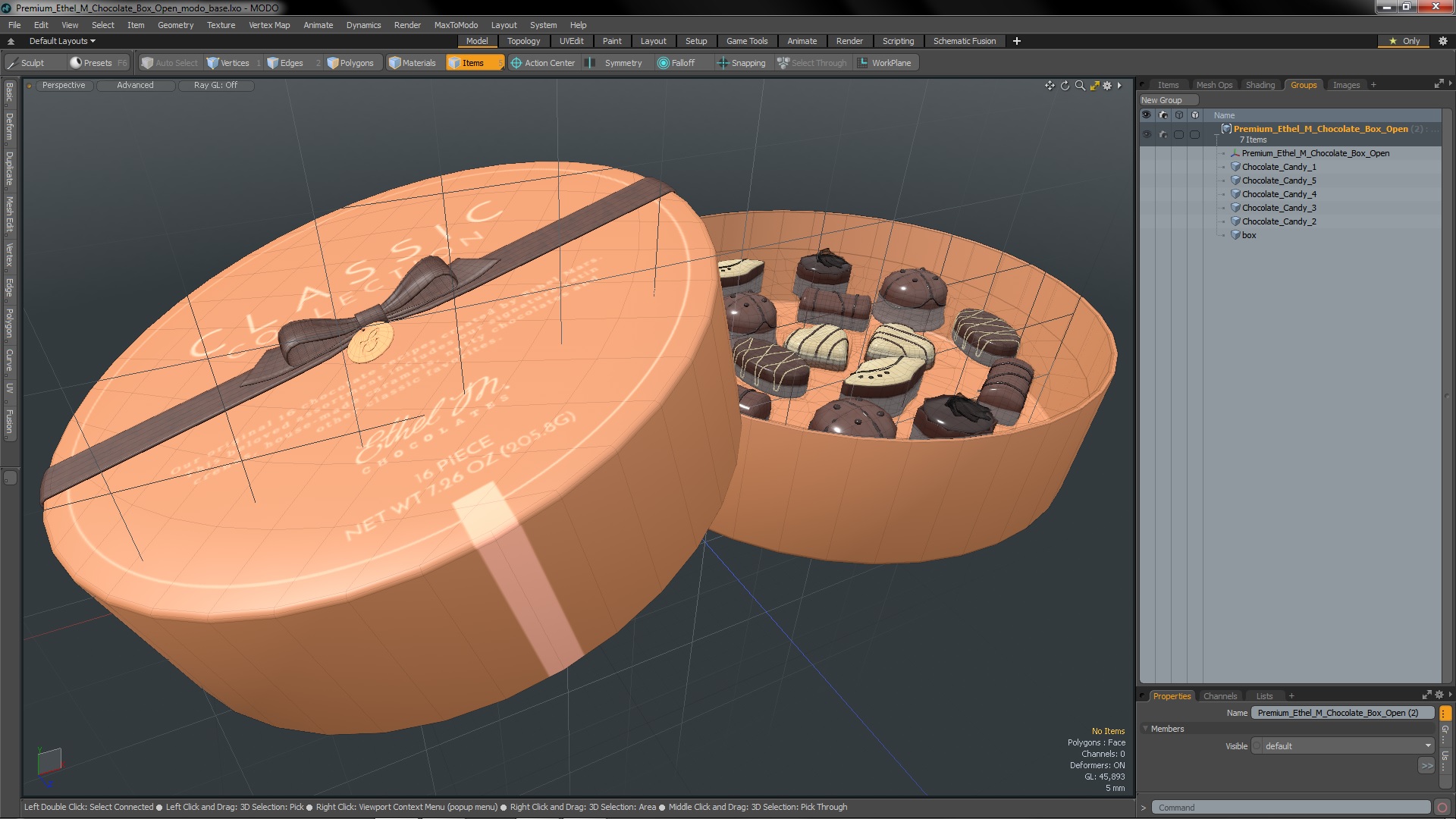Screen dimensions: 1456x819
Task: Switch to the Topology layout tab
Action: [523, 41]
